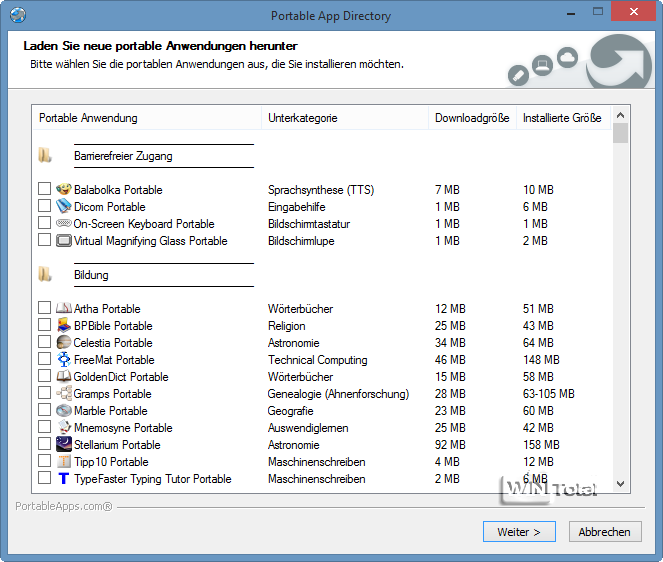This screenshot has width=663, height=562.
Task: Click the Dicom Portable app icon
Action: click(x=63, y=206)
